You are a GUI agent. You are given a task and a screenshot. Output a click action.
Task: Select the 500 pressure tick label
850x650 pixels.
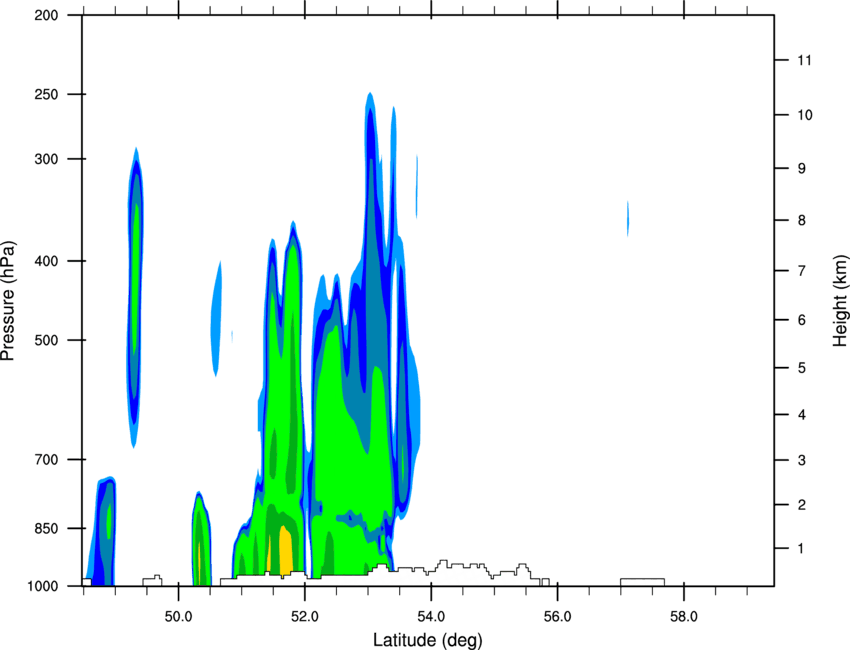[46, 340]
